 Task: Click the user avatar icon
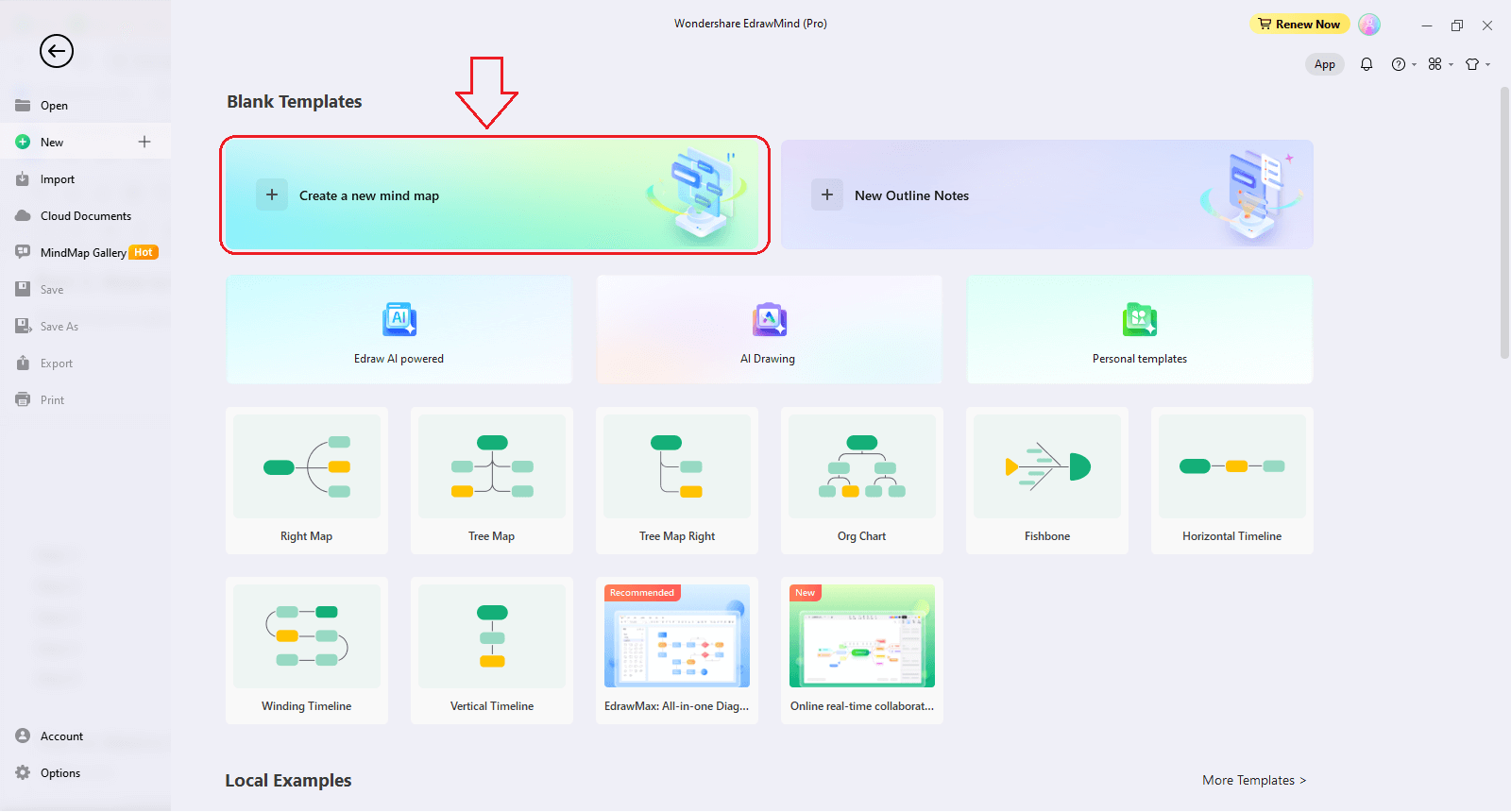tap(1369, 25)
